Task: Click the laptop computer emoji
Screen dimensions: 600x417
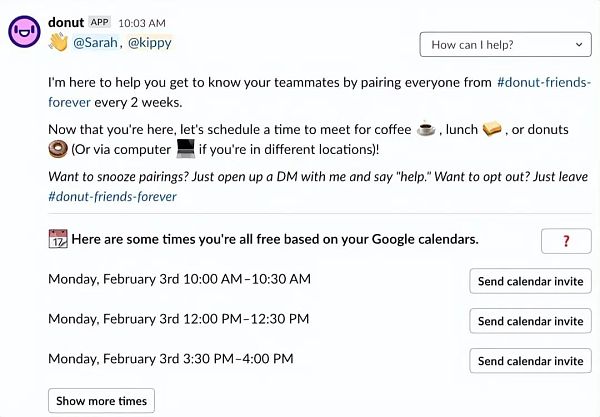Action: pyautogui.click(x=186, y=148)
